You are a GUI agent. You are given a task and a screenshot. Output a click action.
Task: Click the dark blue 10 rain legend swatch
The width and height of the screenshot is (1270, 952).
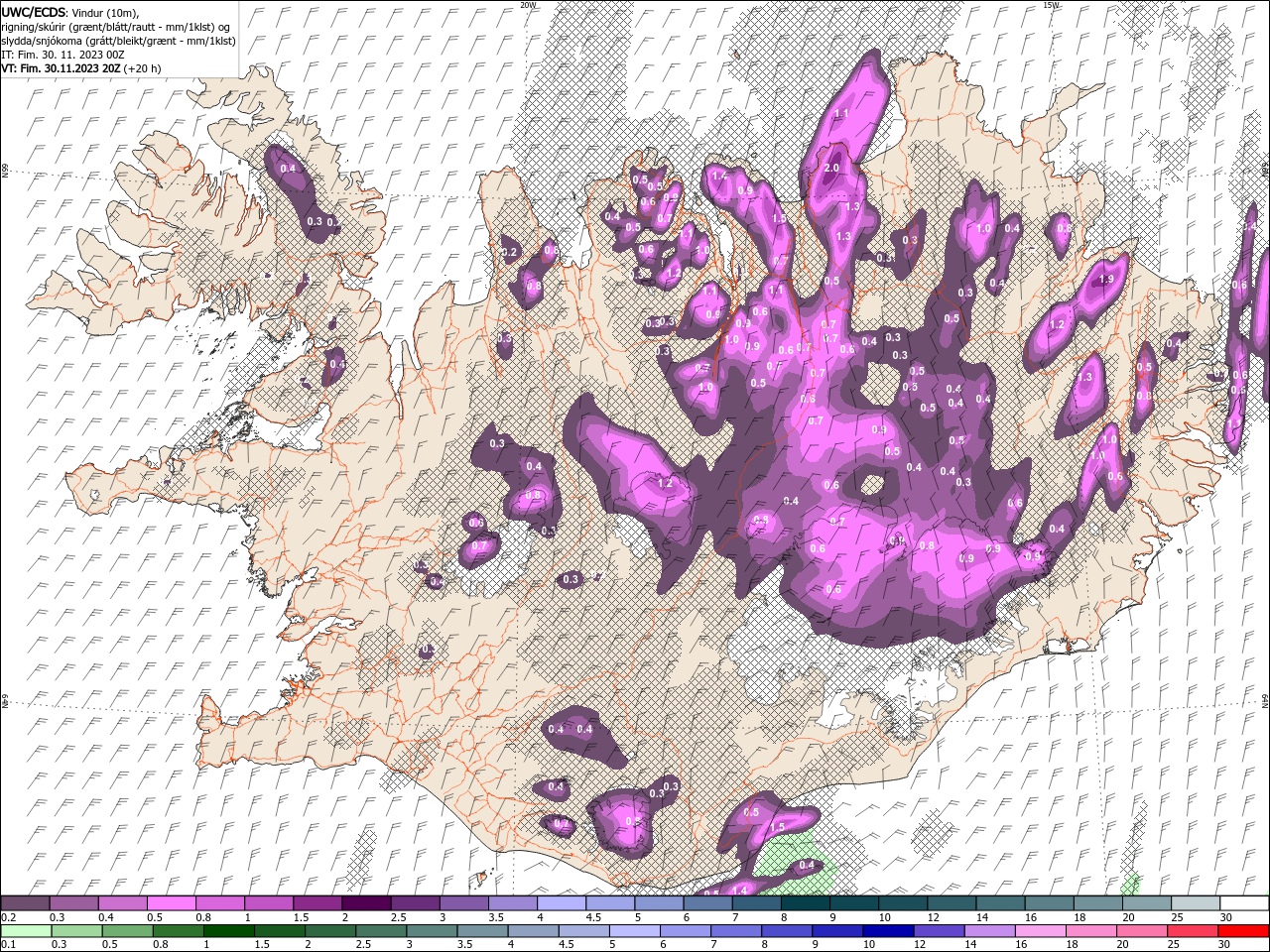click(x=886, y=931)
